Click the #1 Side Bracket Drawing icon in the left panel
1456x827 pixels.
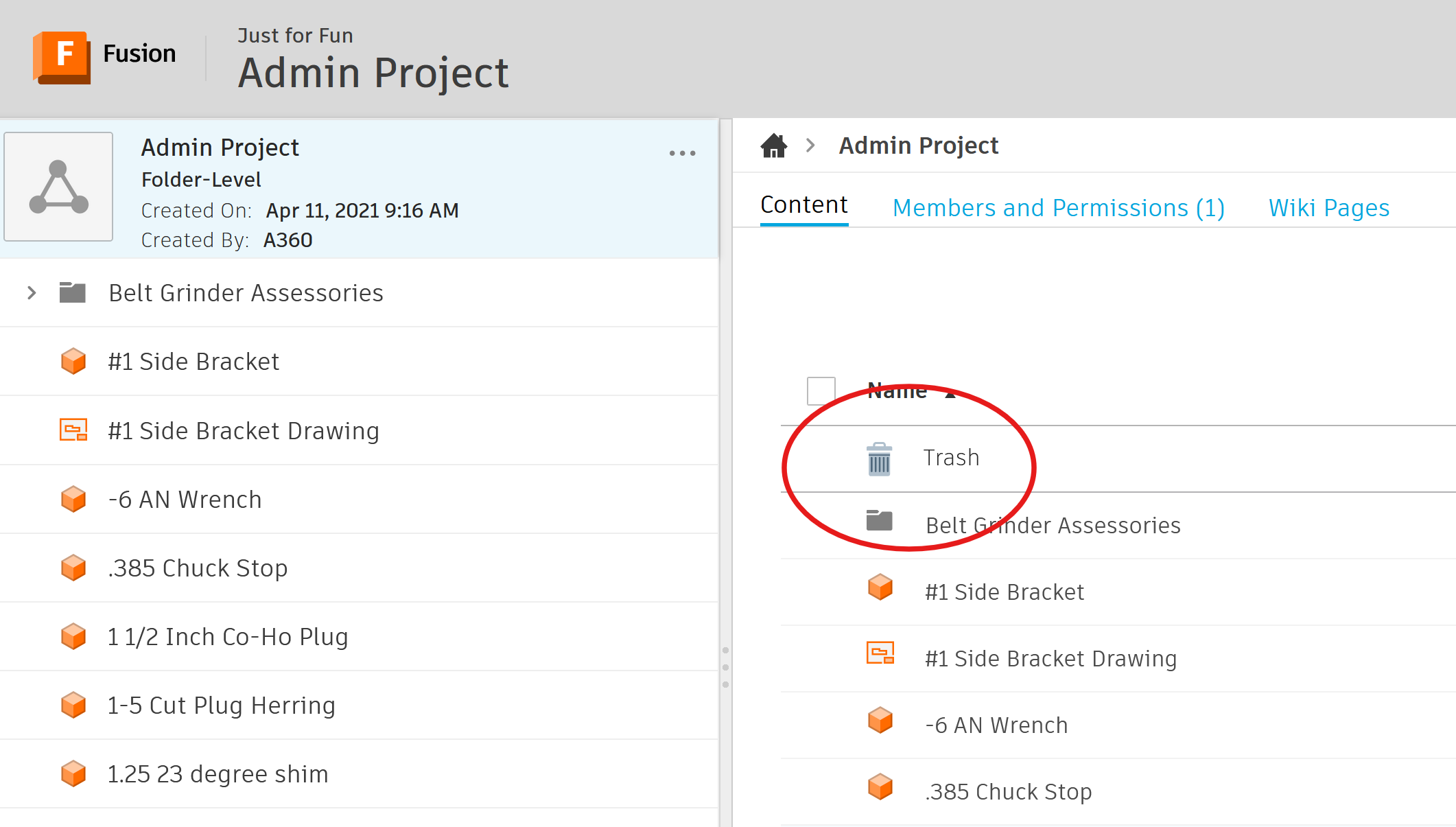pos(73,430)
